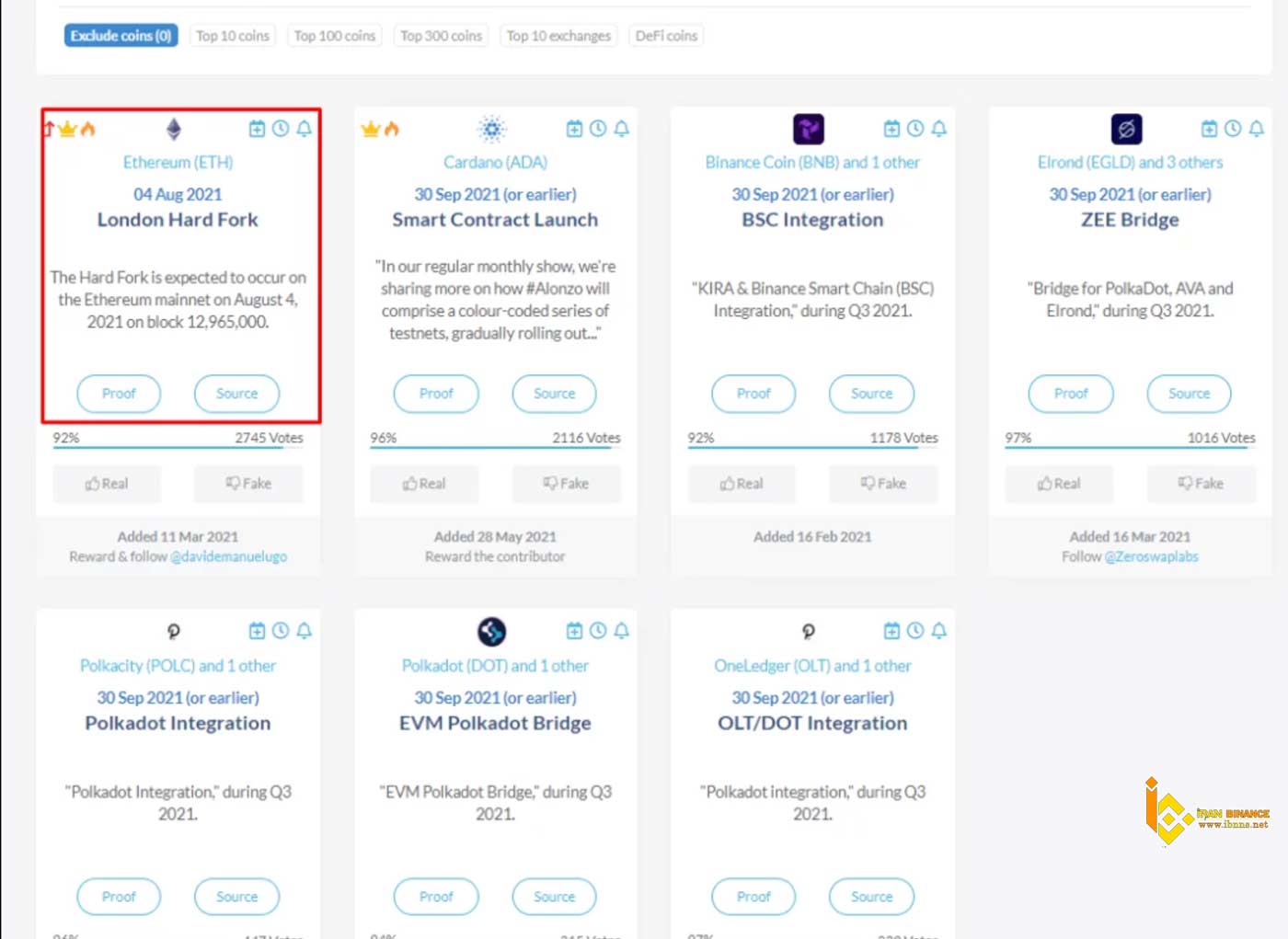Open clock icon on EVM Polkadot Bridge card

[598, 631]
